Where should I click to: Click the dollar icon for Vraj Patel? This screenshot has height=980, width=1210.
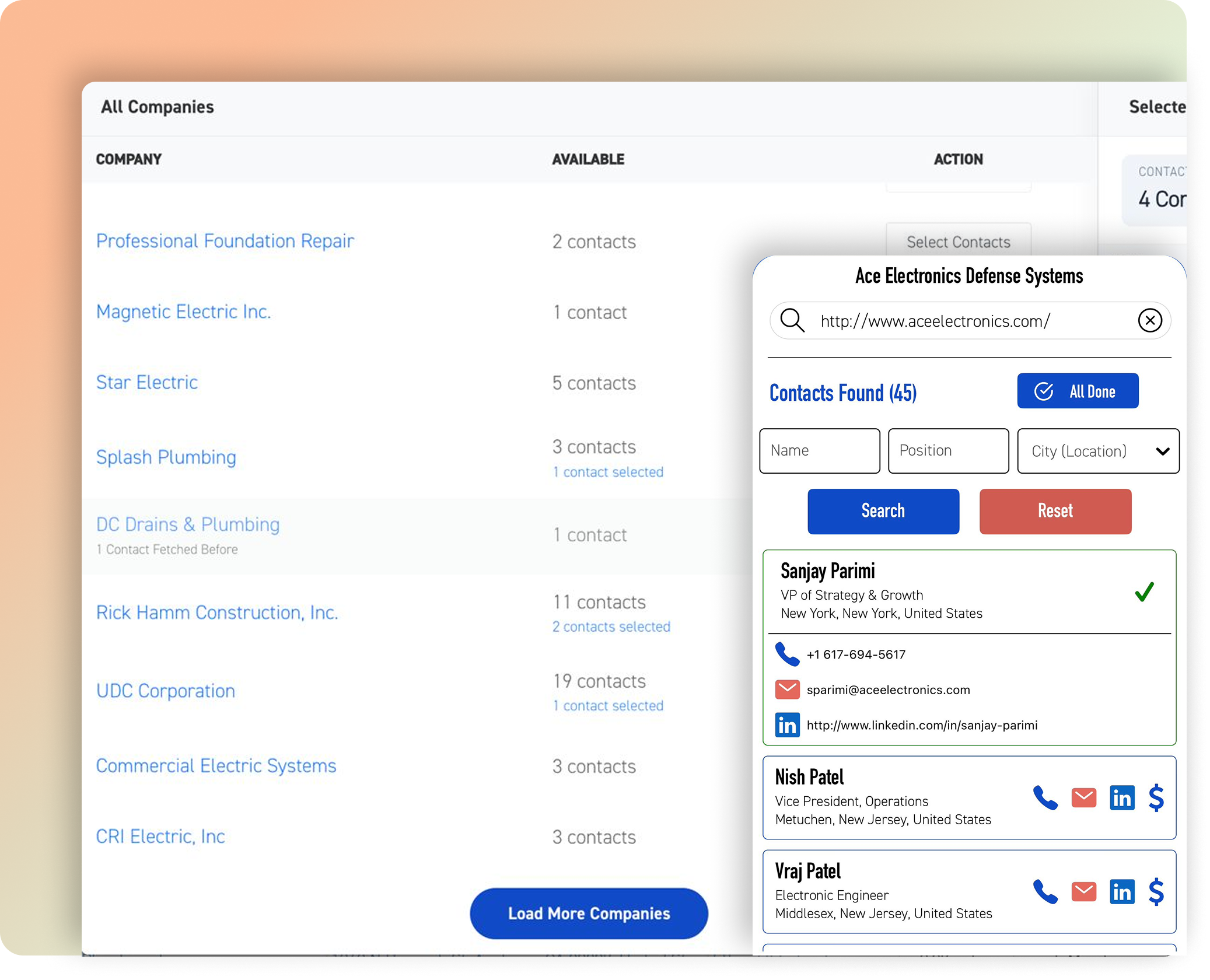tap(1156, 891)
